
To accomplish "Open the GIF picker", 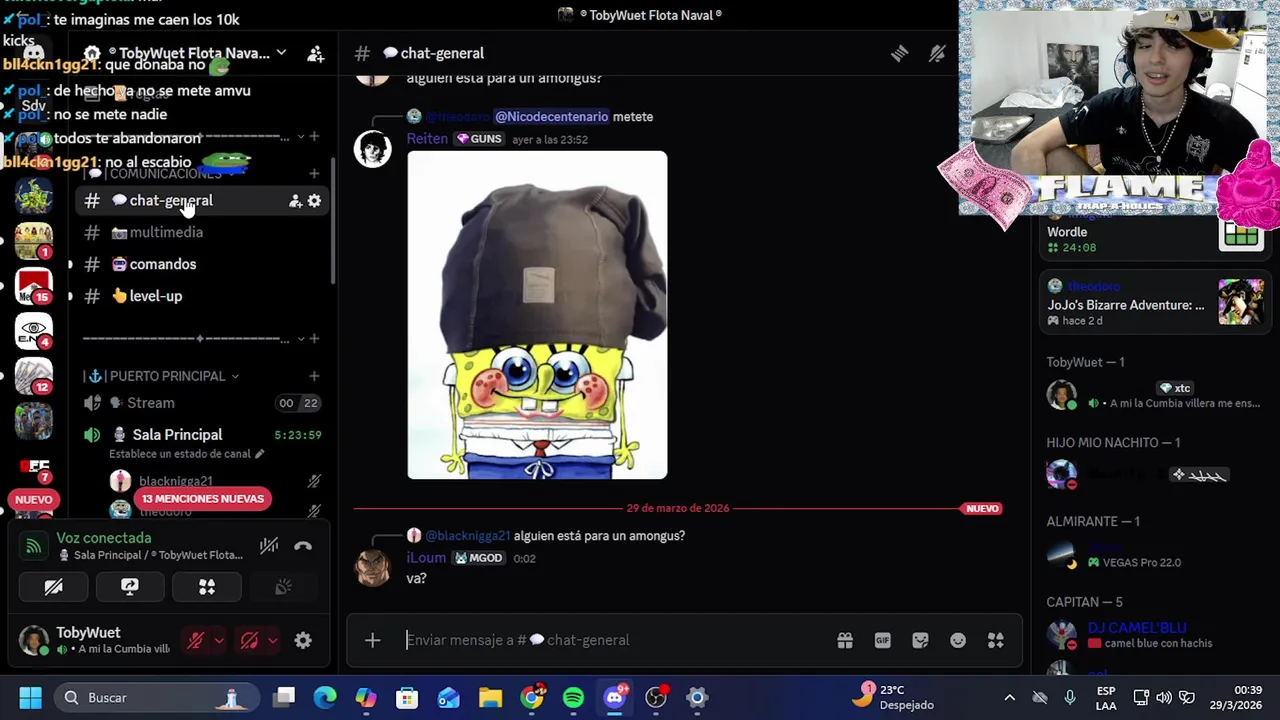I will pyautogui.click(x=882, y=641).
